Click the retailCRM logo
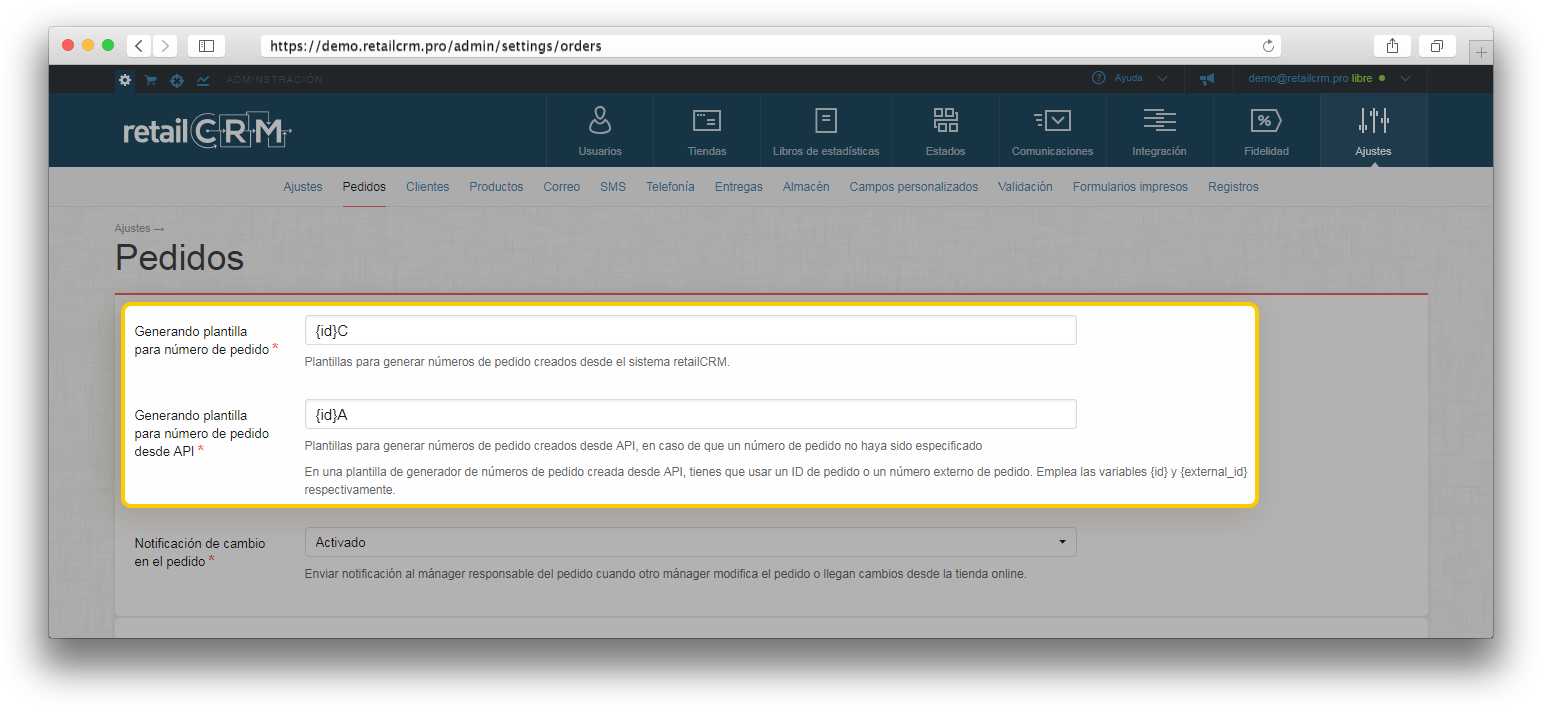Viewport: 1542px width, 709px height. click(207, 131)
